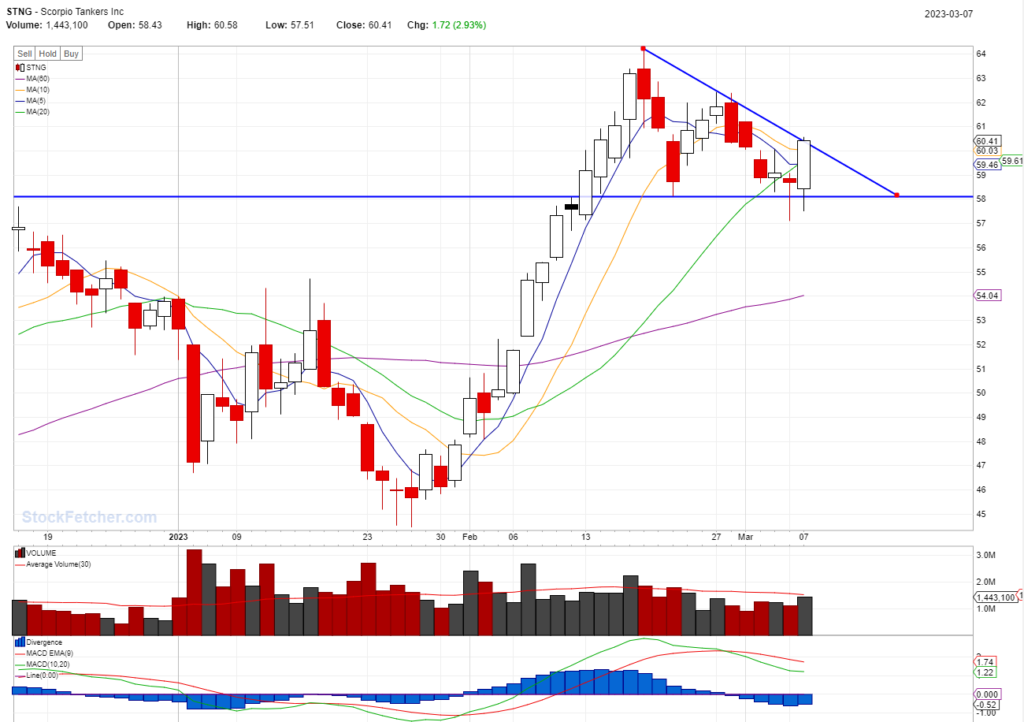Click the 59.46 MA(5) price flag
The height and width of the screenshot is (722, 1024).
pos(987,165)
